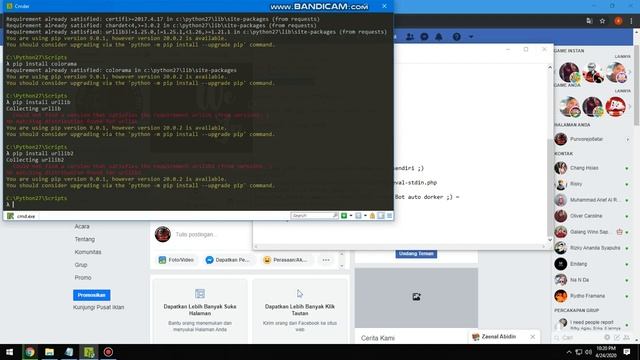
Task: Click create group icon in chat sidebar
Action: (627, 338)
